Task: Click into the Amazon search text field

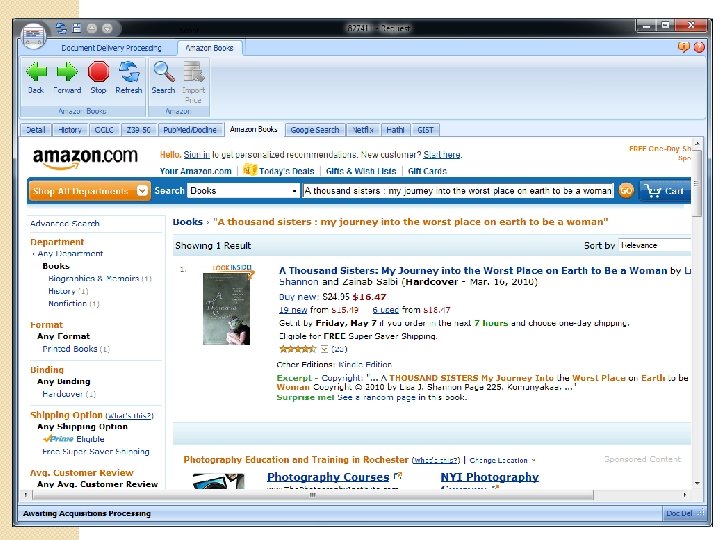Action: tap(458, 191)
